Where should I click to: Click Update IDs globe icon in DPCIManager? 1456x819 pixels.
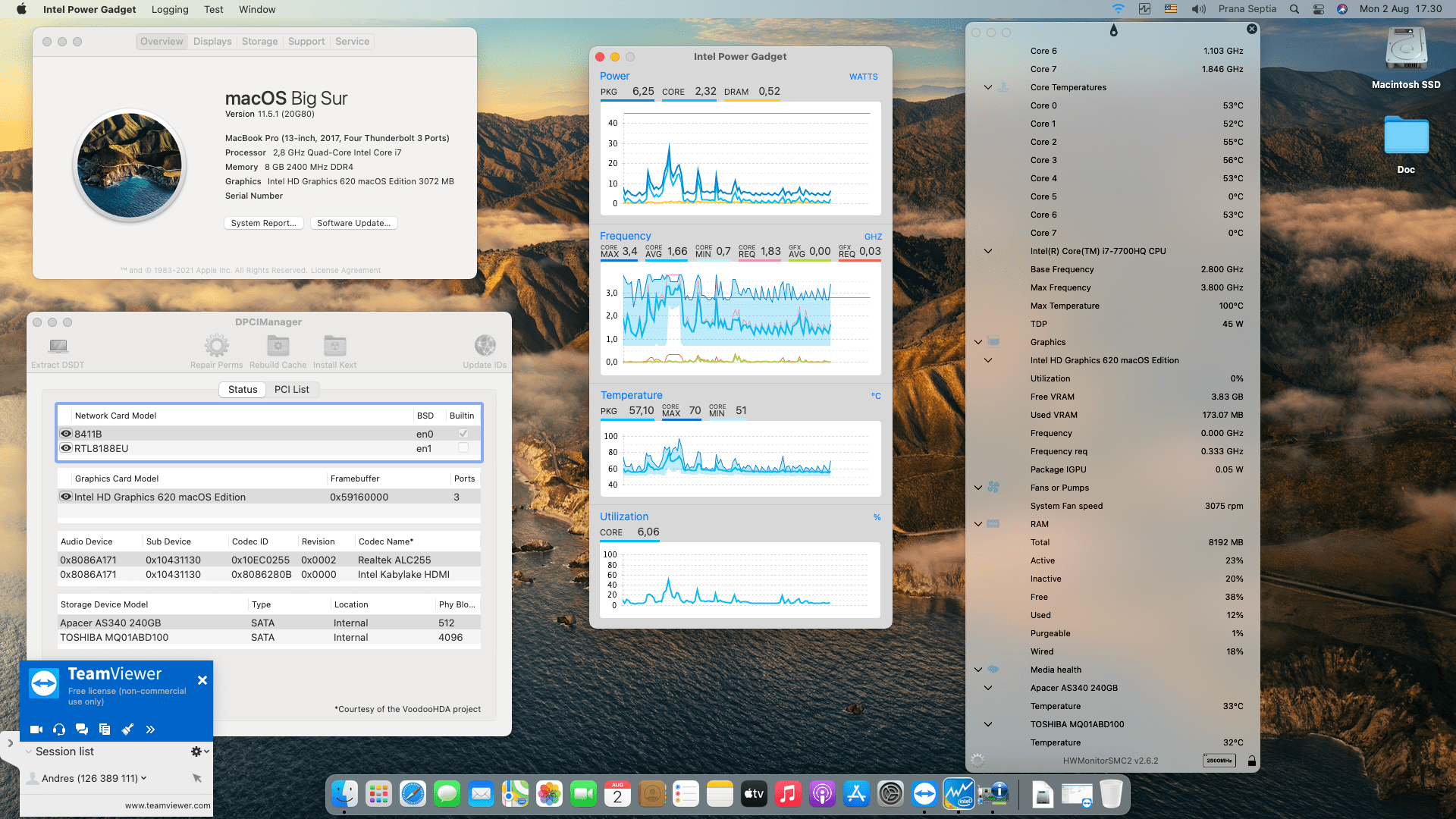[x=485, y=346]
